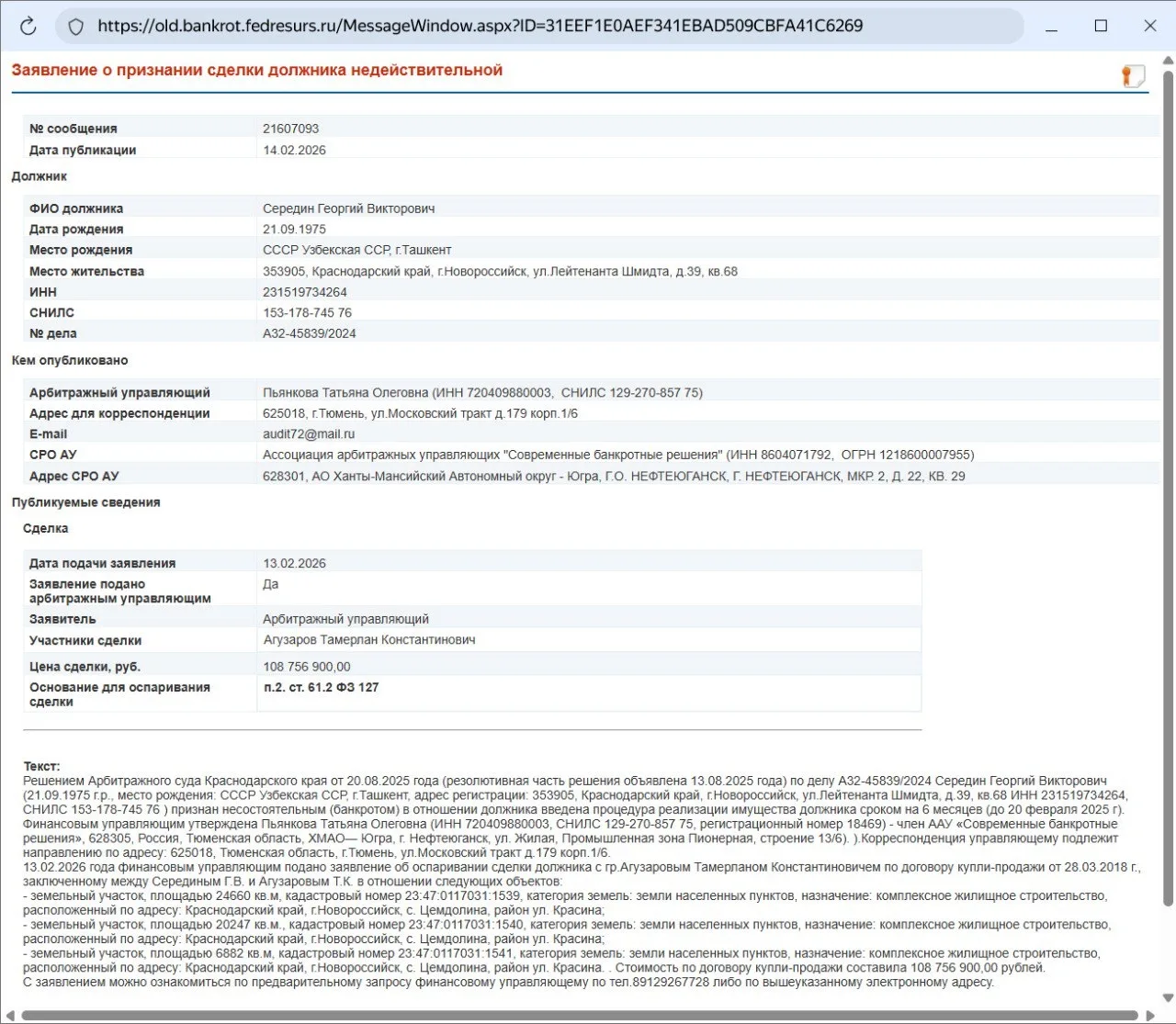The image size is (1176, 1024).
Task: Click manager name Пьянкова Татьяна Олеговна
Action: point(345,392)
